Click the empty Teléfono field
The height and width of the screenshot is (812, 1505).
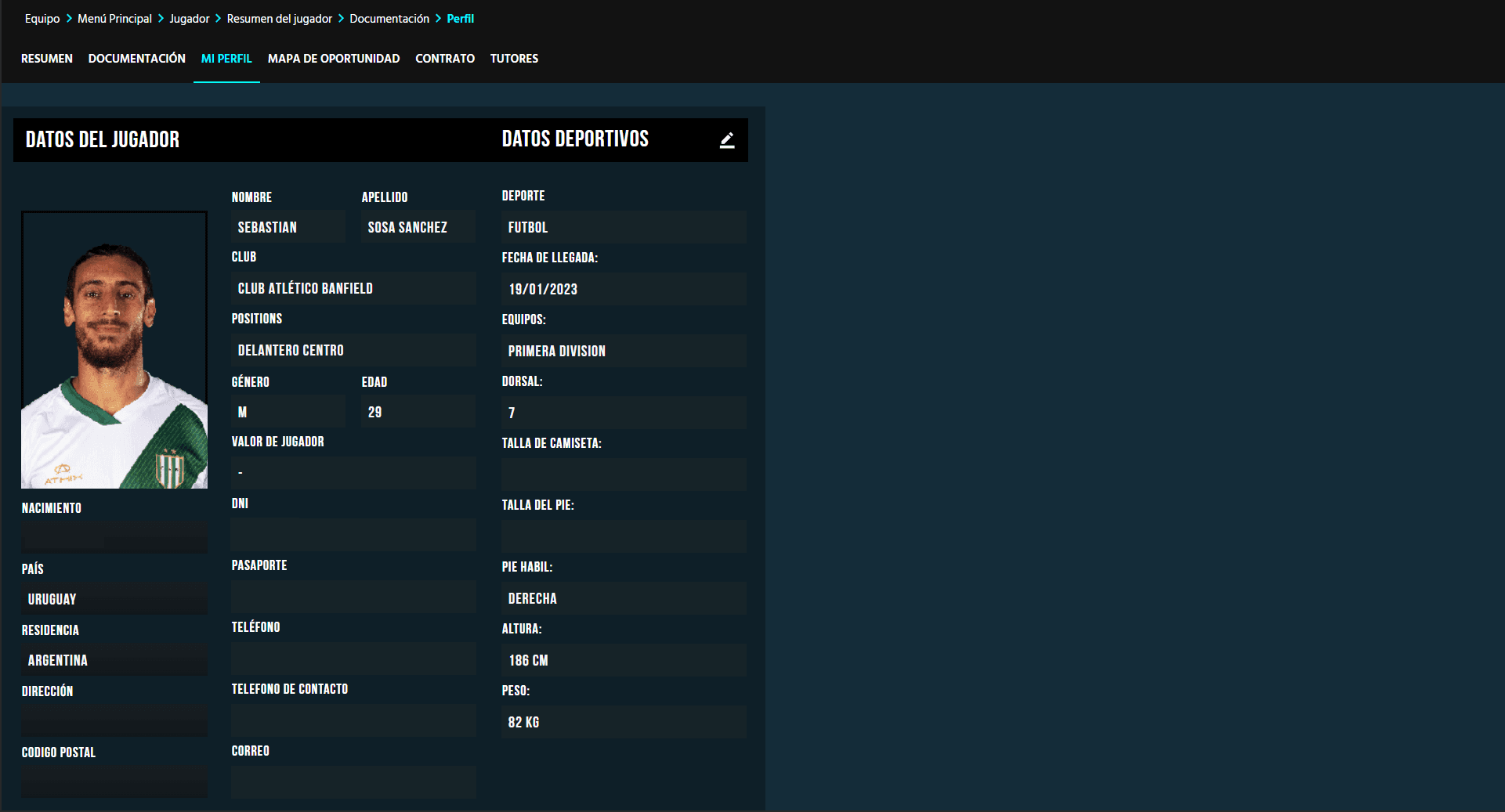click(353, 659)
